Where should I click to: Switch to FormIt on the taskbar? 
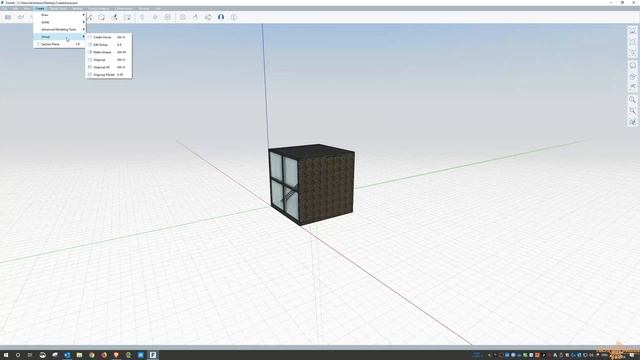click(153, 355)
